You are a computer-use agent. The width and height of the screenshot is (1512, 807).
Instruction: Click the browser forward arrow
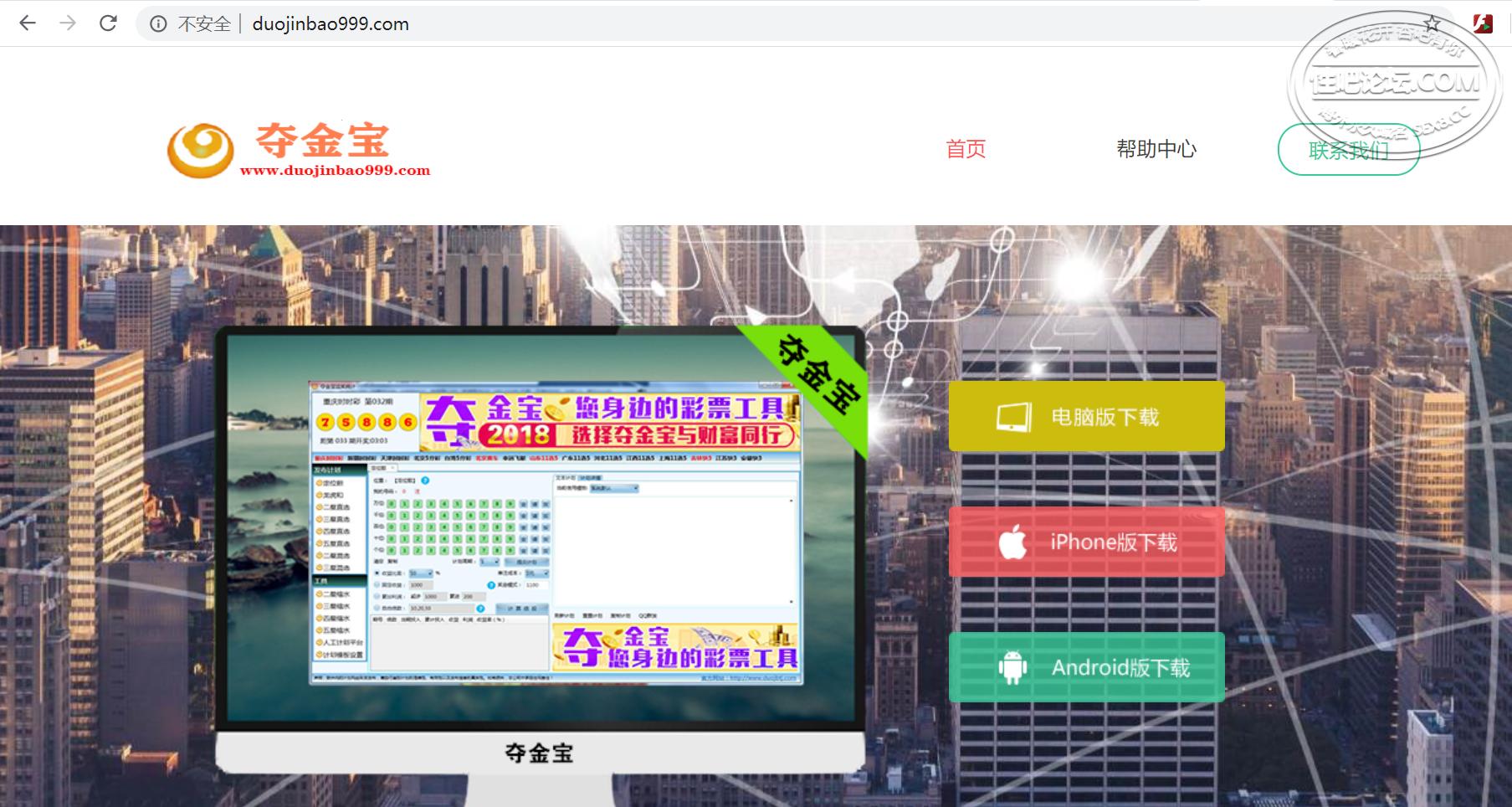pos(68,23)
